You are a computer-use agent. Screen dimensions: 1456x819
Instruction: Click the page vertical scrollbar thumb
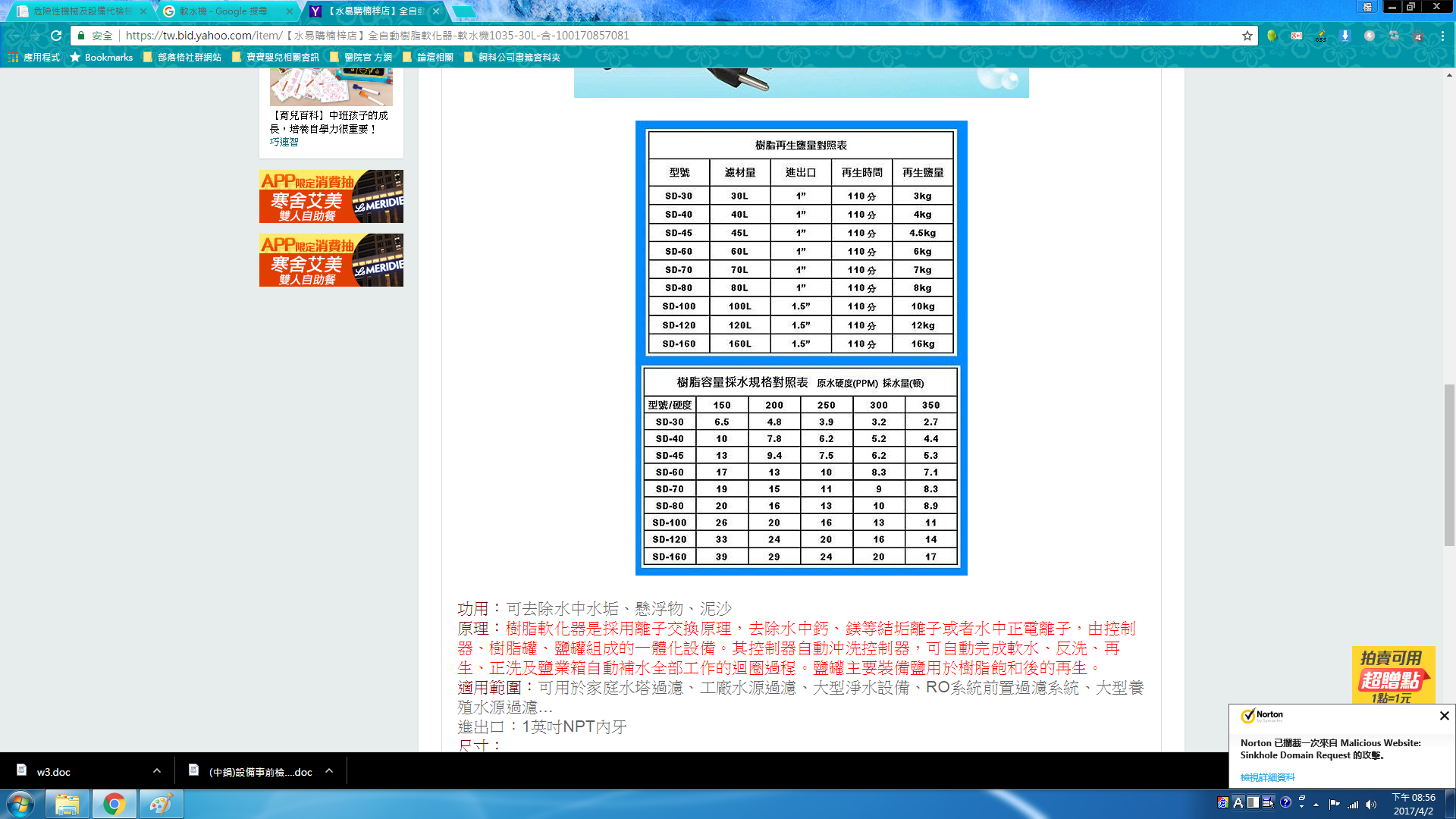(1449, 464)
